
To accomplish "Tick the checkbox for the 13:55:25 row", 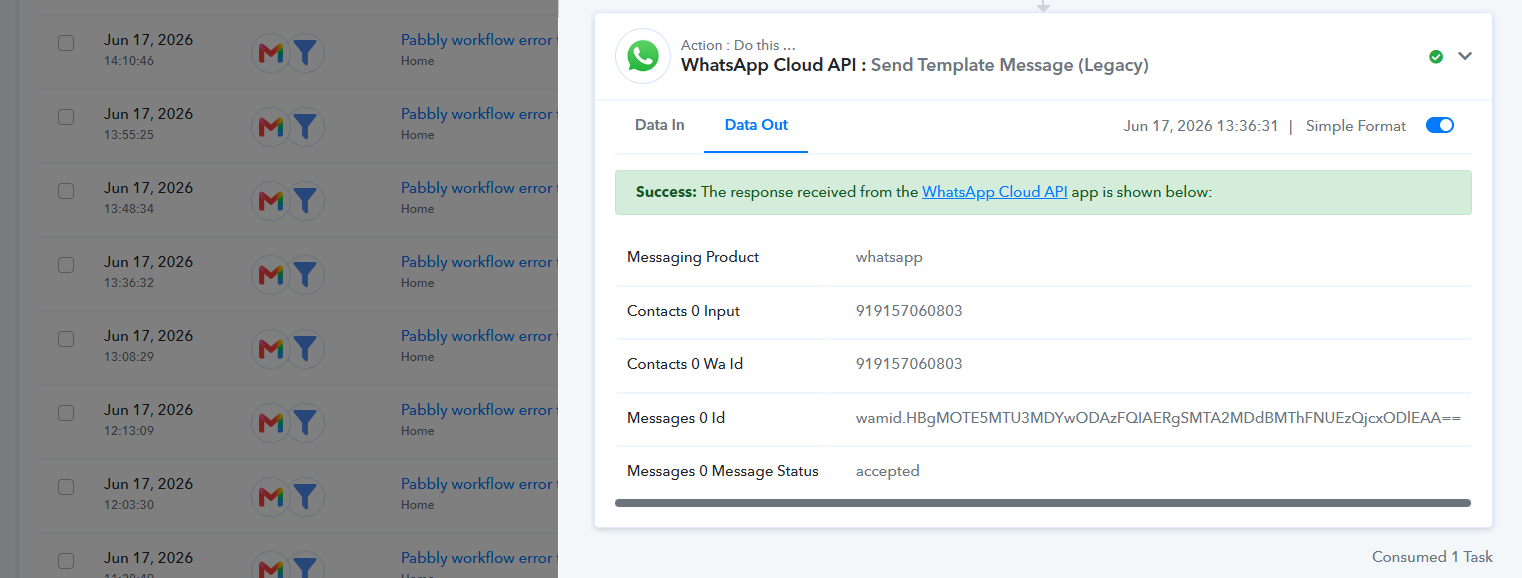I will (66, 117).
